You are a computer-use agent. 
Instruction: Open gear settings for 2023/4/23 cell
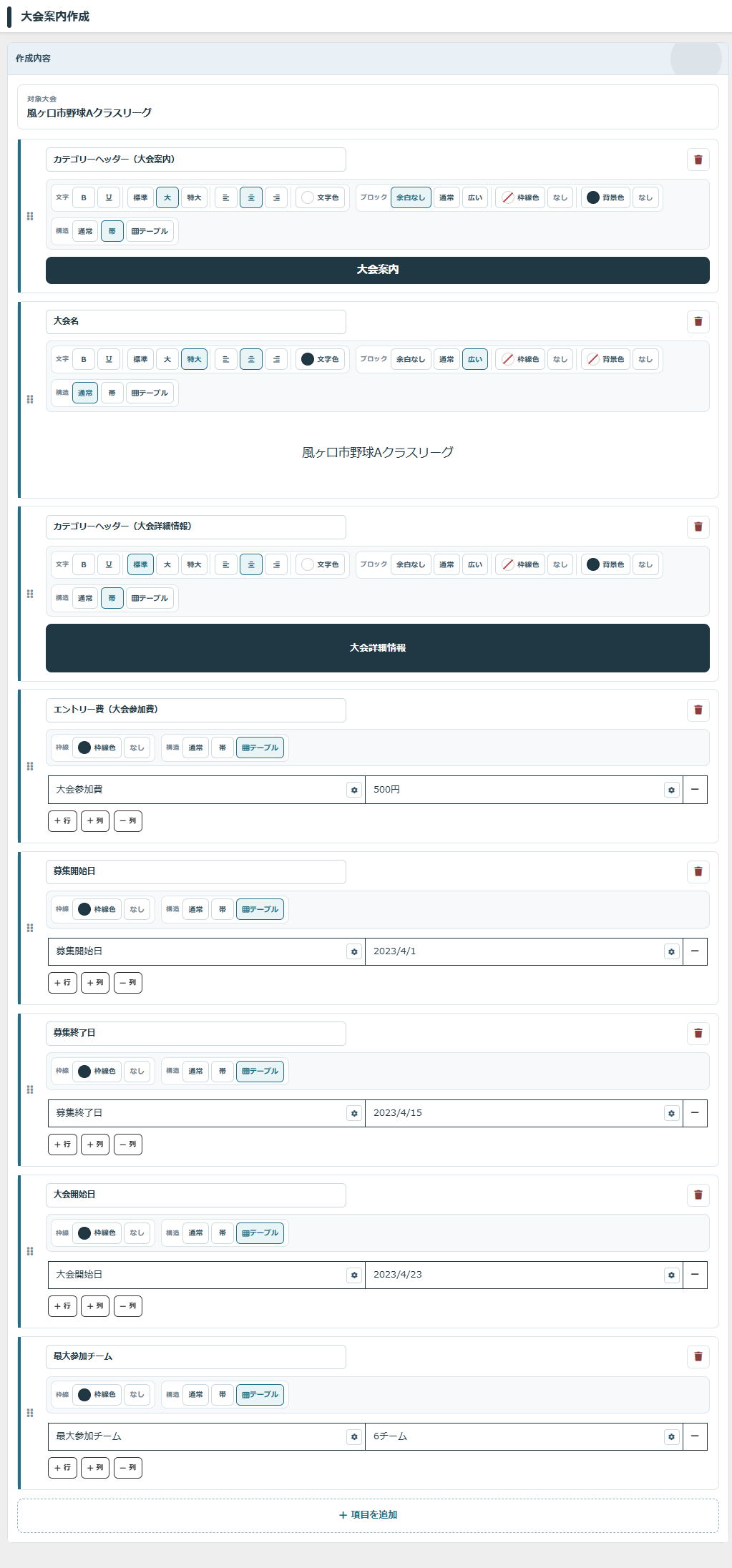tap(671, 1275)
